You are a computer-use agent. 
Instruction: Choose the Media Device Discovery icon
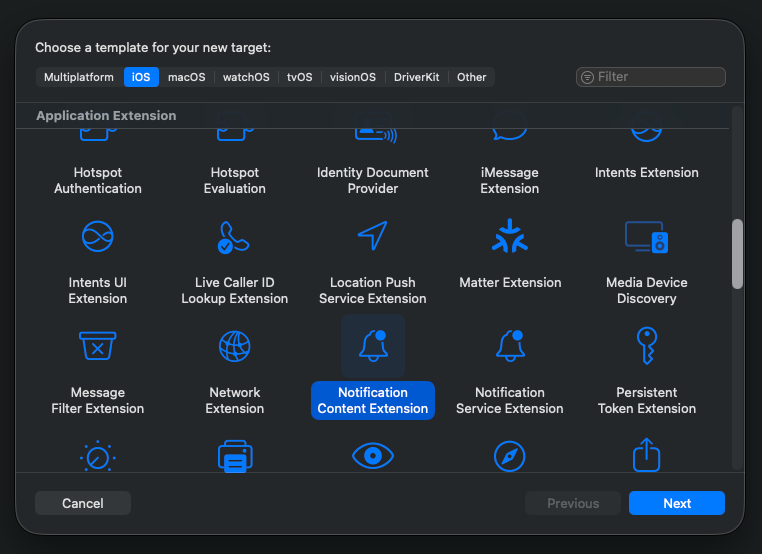[x=647, y=237]
